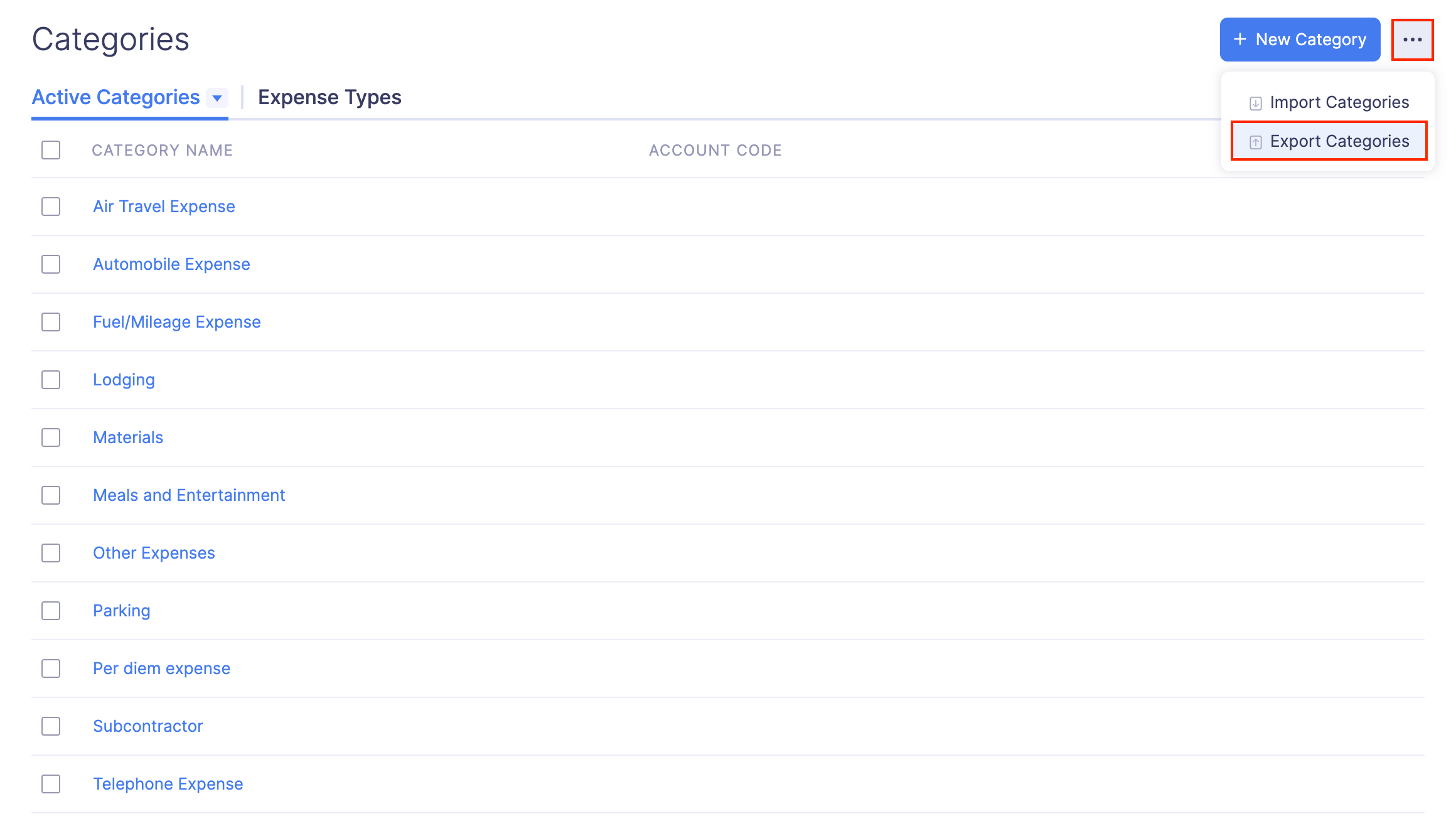Image resolution: width=1456 pixels, height=821 pixels.
Task: Open the Automobile Expense category
Action: pyautogui.click(x=171, y=264)
